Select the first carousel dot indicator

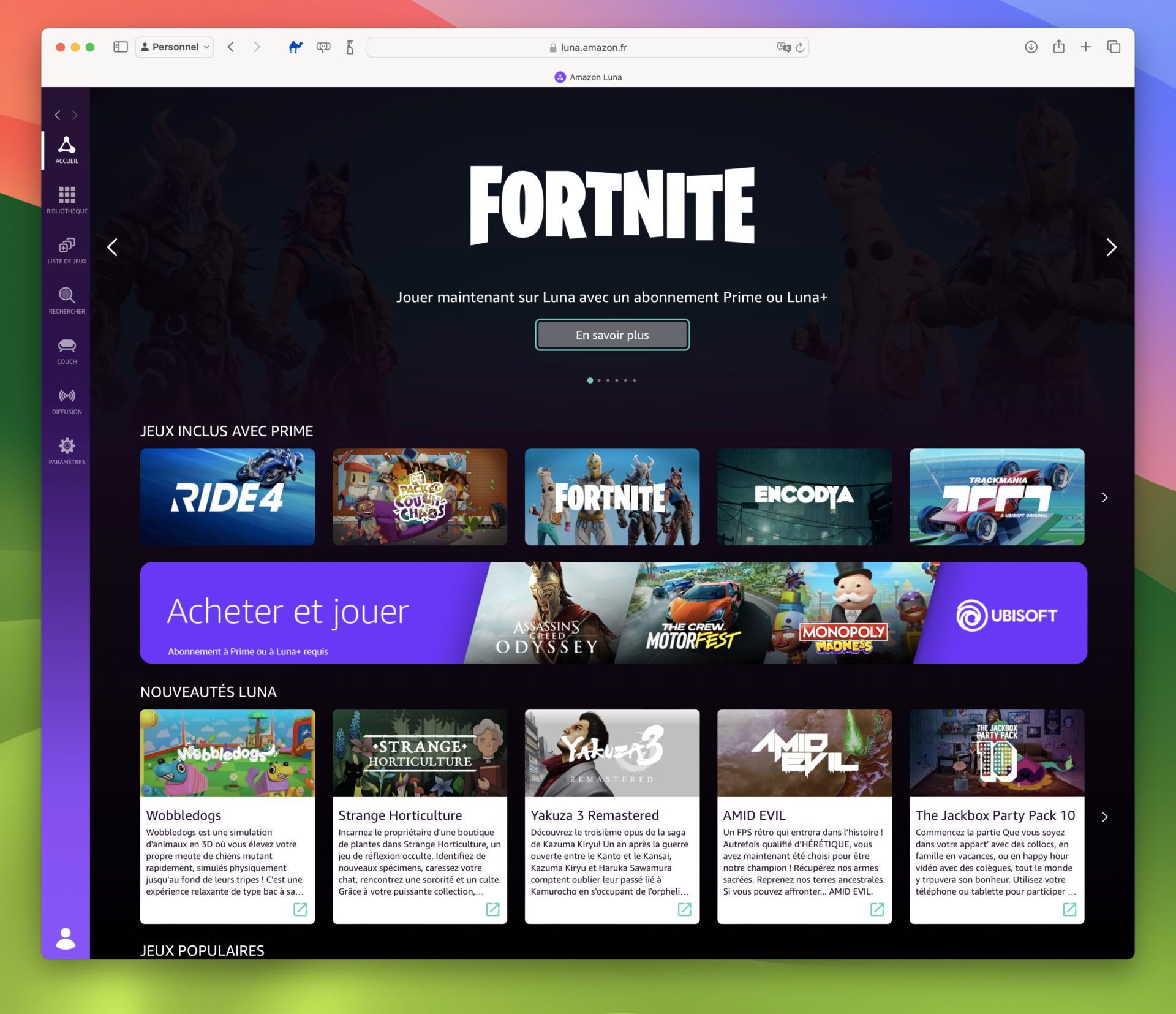(590, 380)
